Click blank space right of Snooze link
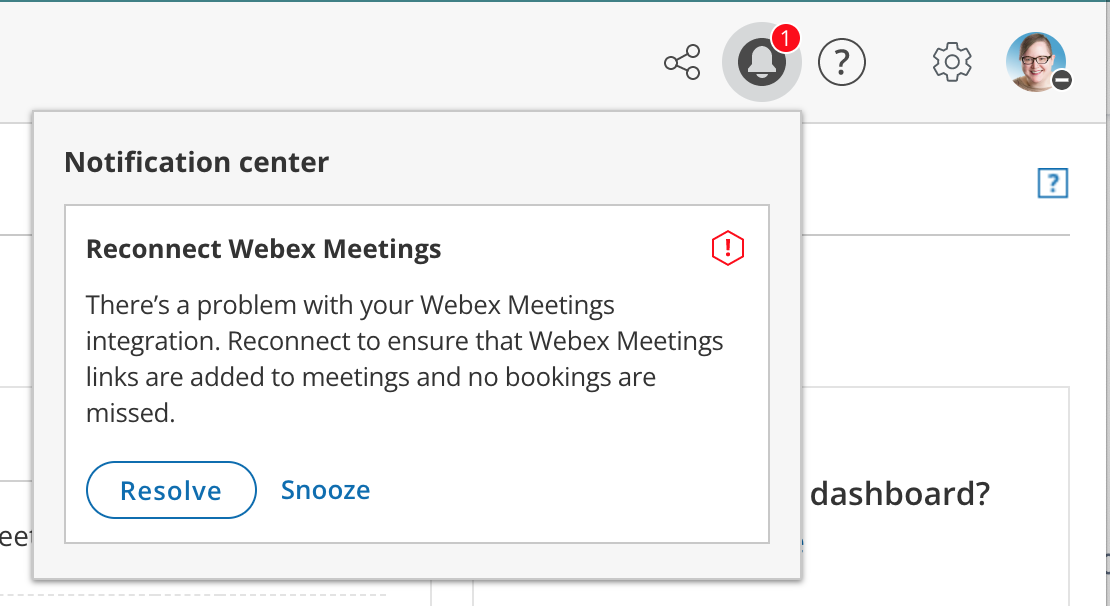 pyautogui.click(x=560, y=490)
